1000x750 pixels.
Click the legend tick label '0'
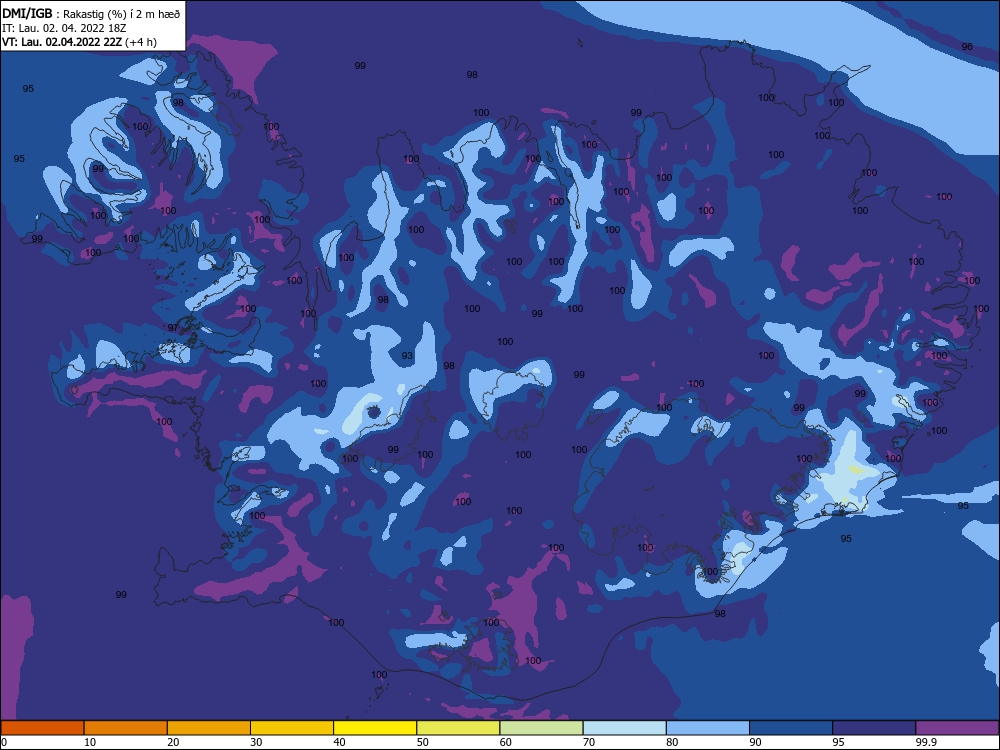coord(4,742)
